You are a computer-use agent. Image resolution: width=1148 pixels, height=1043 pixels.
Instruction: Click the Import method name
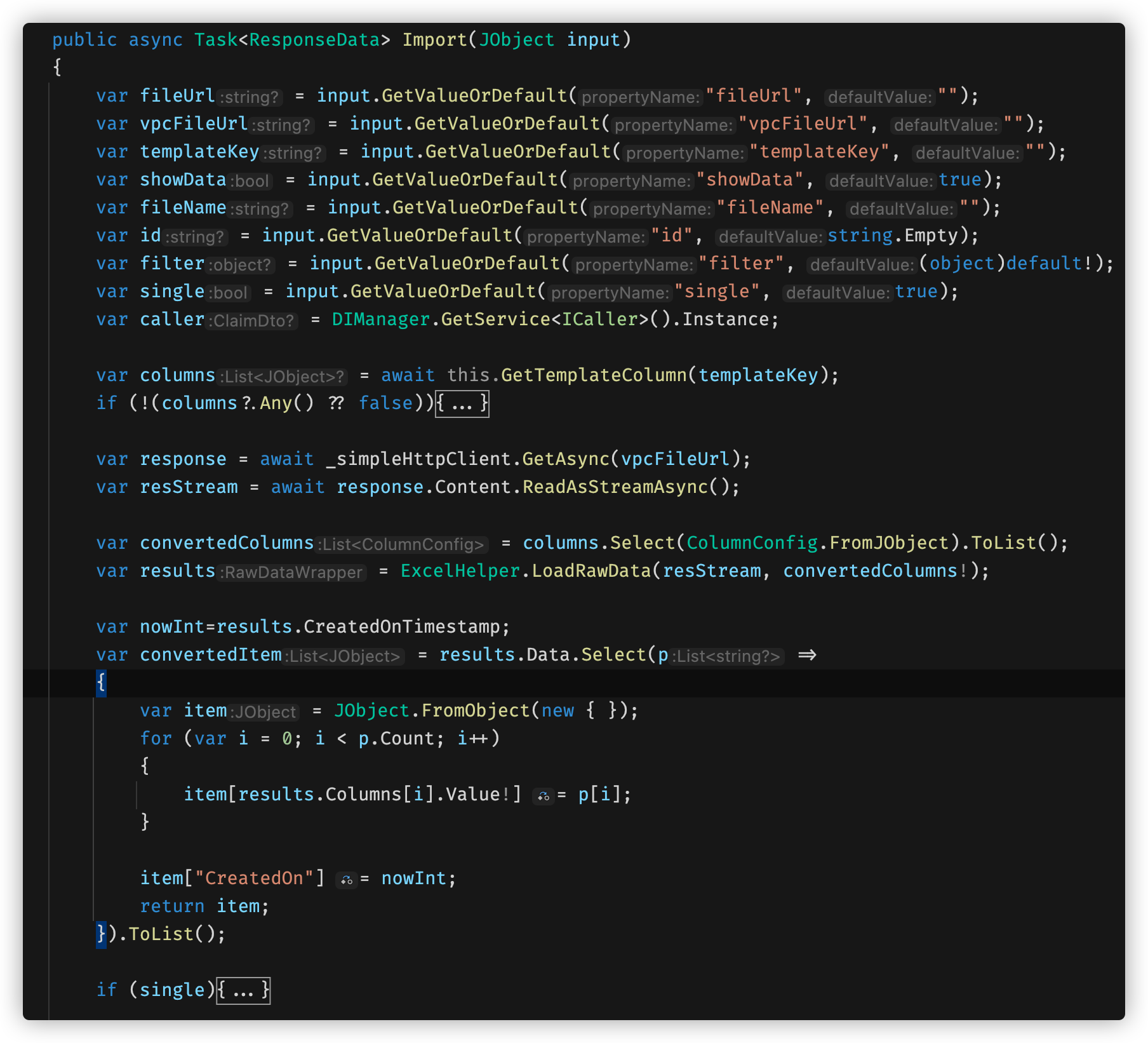[435, 39]
